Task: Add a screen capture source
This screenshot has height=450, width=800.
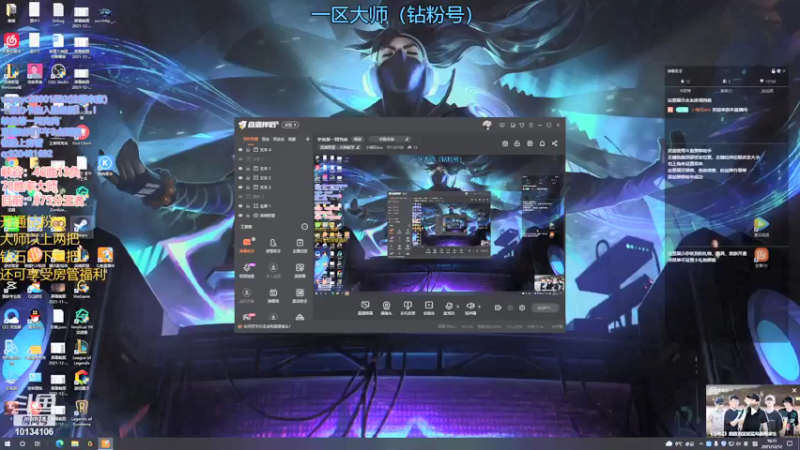Action: [365, 308]
